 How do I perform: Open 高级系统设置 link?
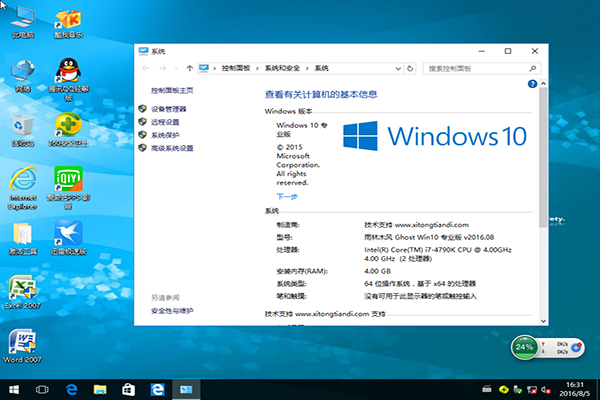point(172,148)
